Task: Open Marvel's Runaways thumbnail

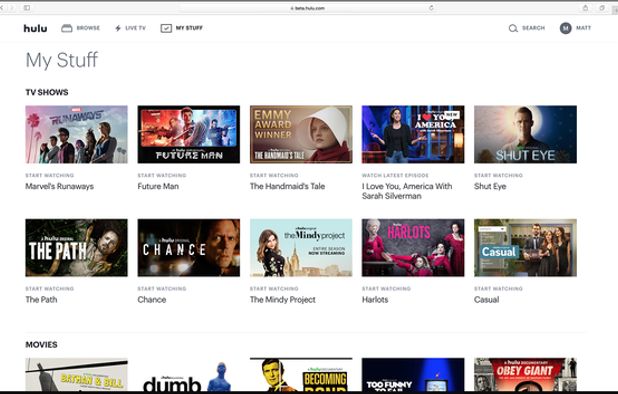Action: 76,134
